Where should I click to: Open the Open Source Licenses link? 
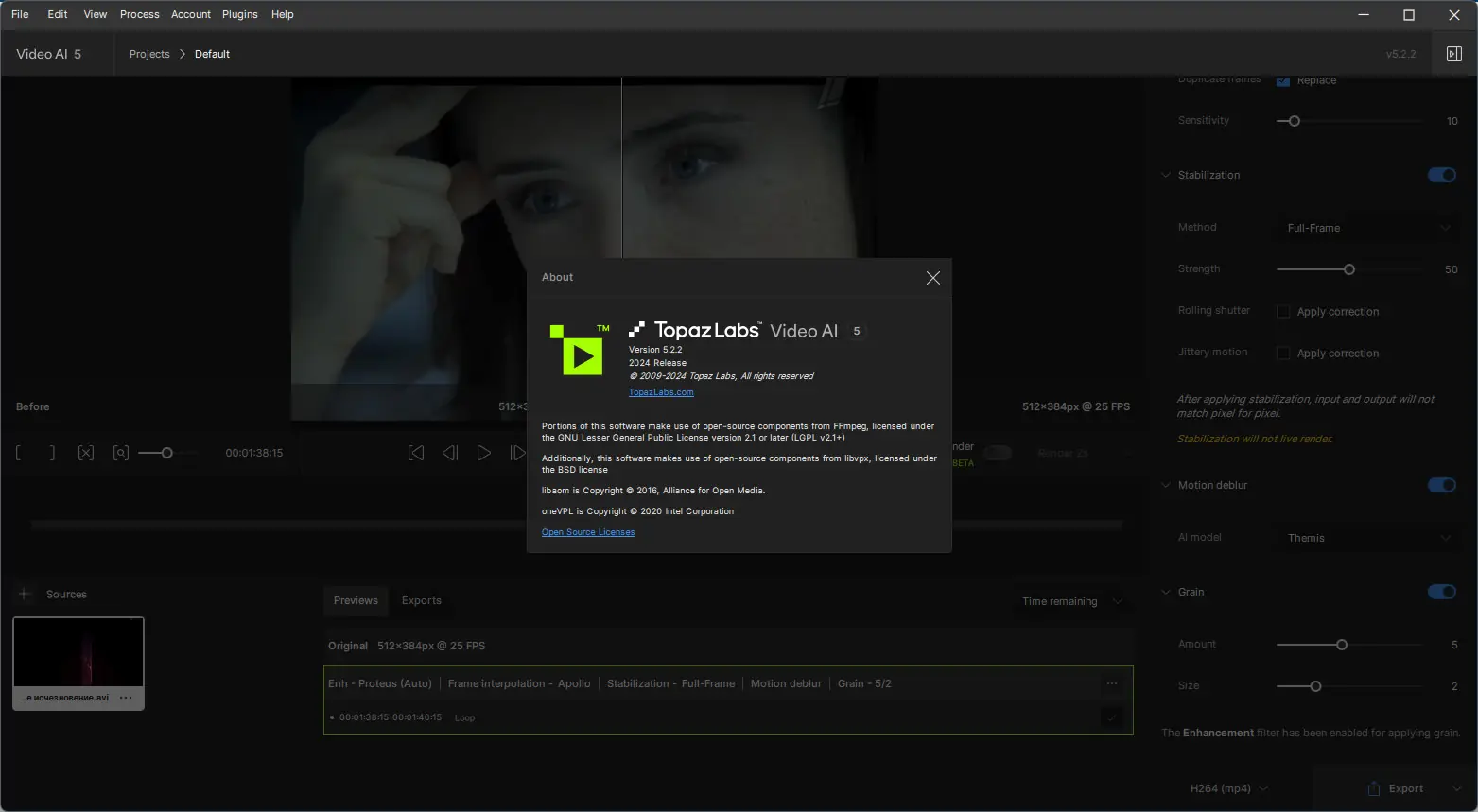point(588,532)
